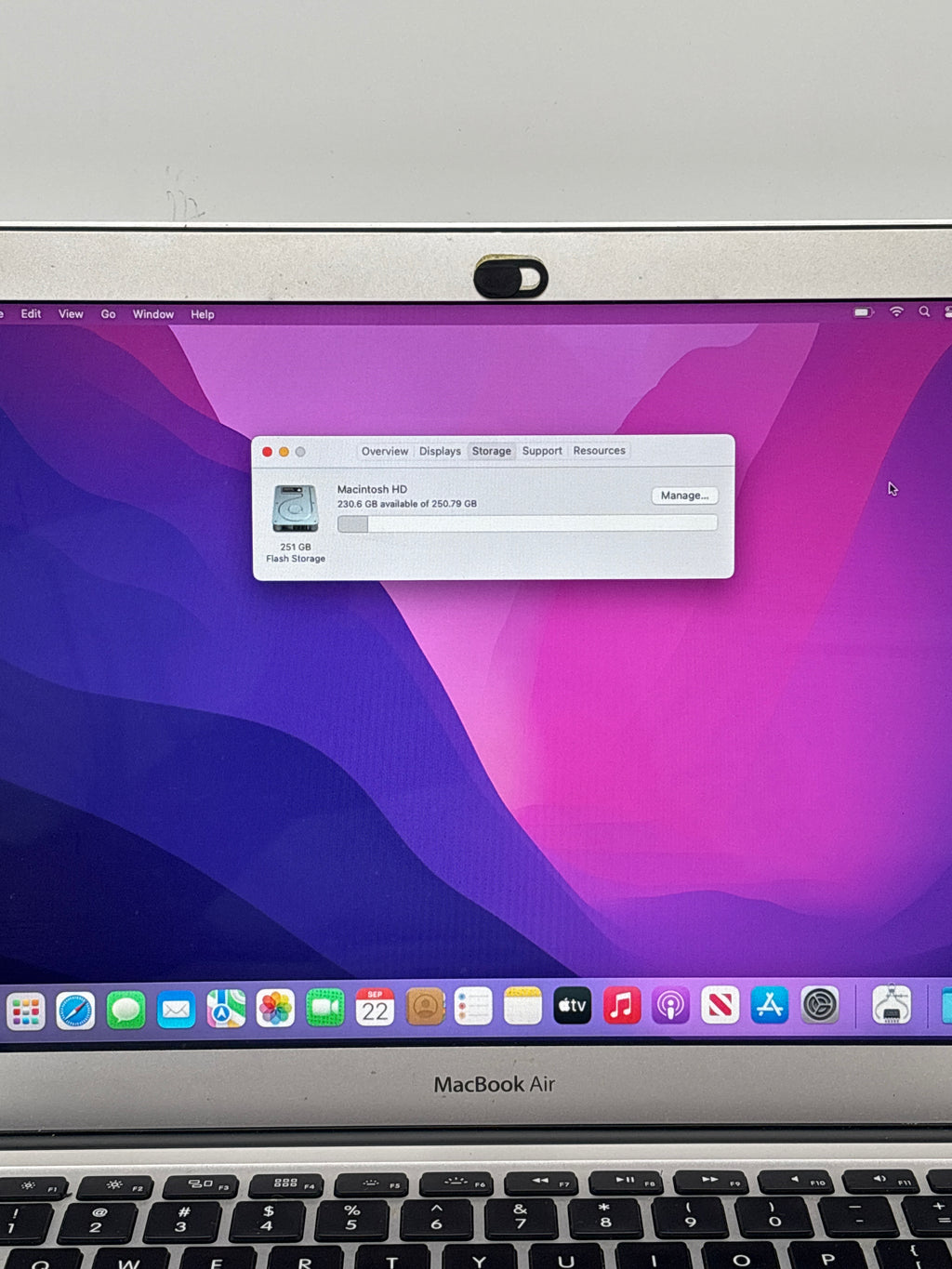Switch to the Support tab
The width and height of the screenshot is (952, 1269).
point(542,451)
